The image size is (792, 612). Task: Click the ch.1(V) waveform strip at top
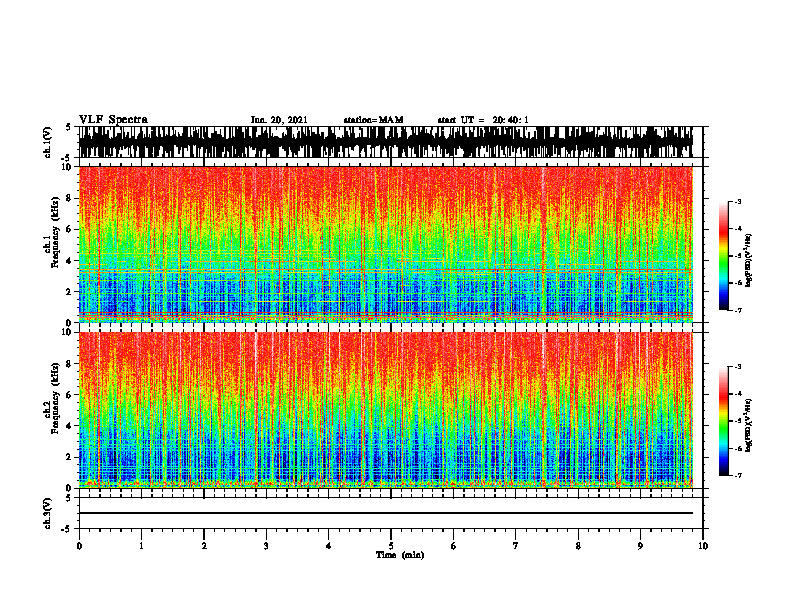tap(386, 142)
